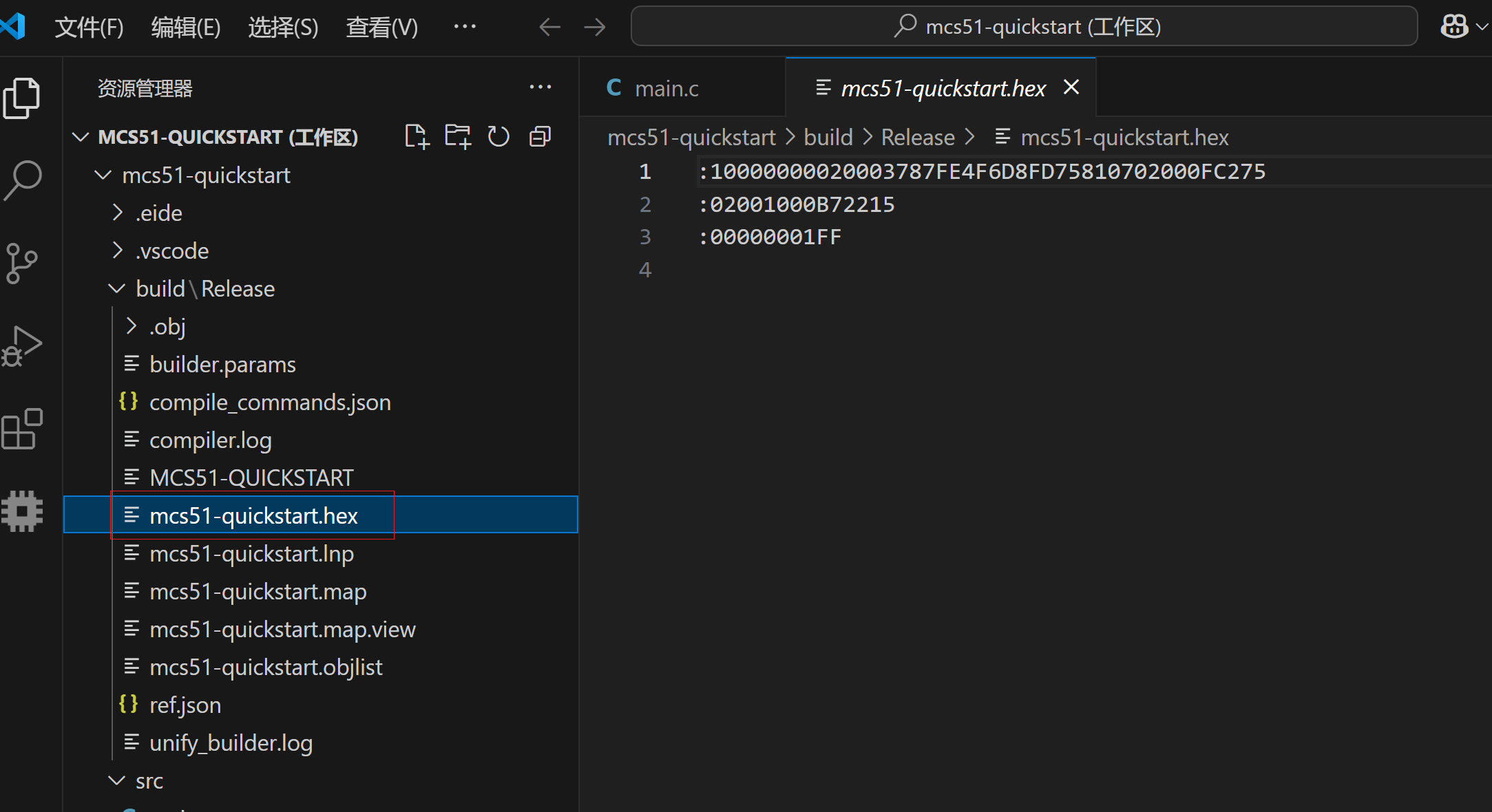The width and height of the screenshot is (1492, 812).
Task: Open the EIDE chip icon view
Action: [x=23, y=511]
